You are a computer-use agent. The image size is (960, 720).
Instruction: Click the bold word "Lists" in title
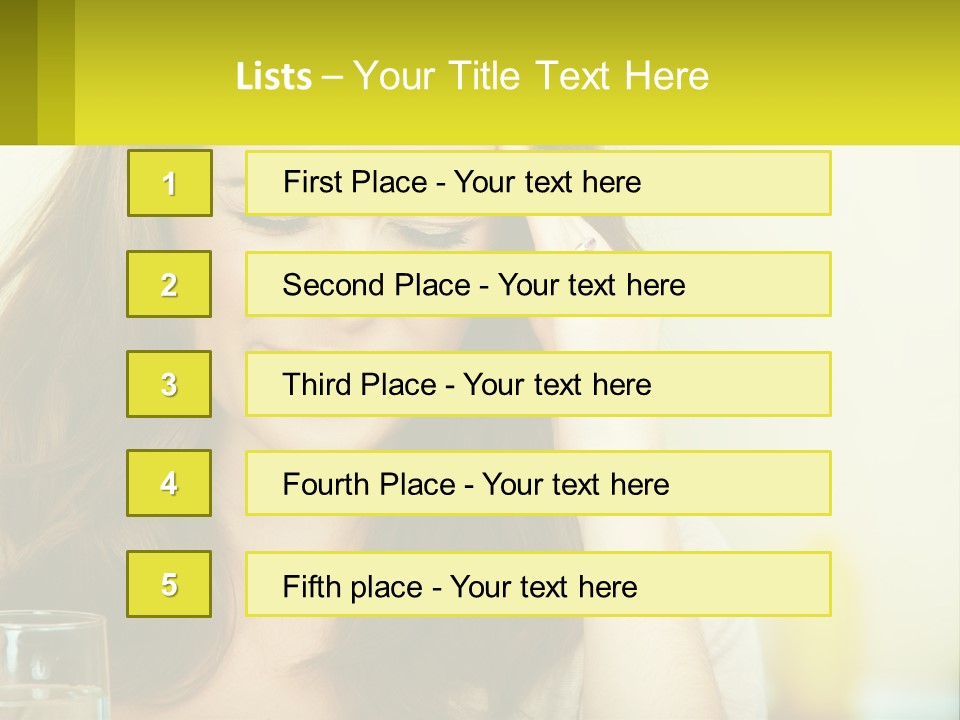pos(273,76)
